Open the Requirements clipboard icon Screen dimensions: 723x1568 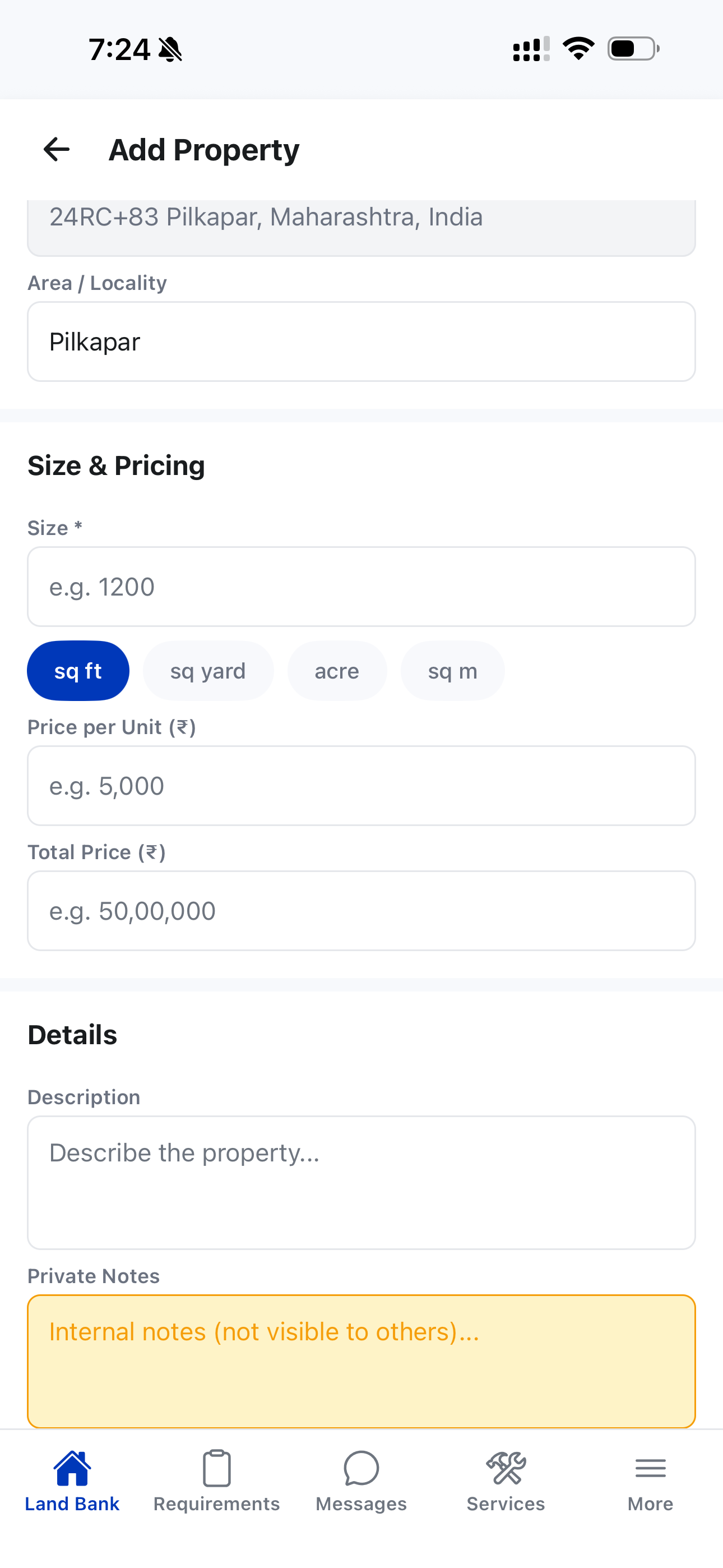click(217, 1468)
